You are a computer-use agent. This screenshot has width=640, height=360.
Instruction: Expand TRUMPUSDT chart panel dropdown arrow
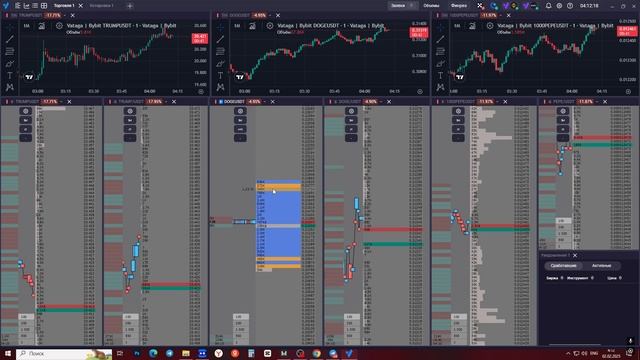click(x=65, y=16)
